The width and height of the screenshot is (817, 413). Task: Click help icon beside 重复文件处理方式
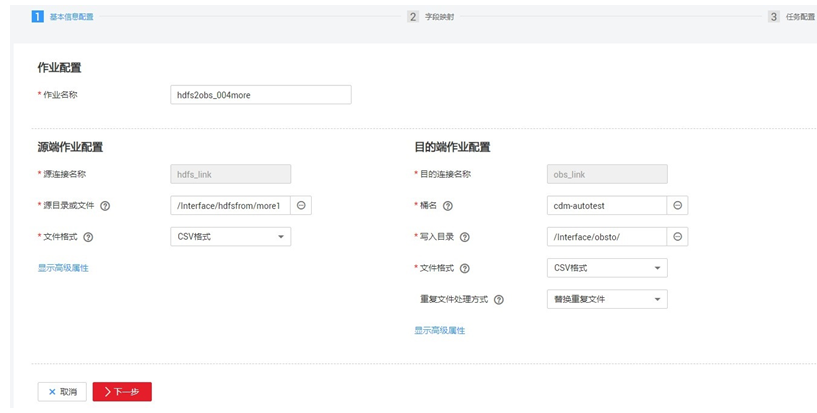498,299
